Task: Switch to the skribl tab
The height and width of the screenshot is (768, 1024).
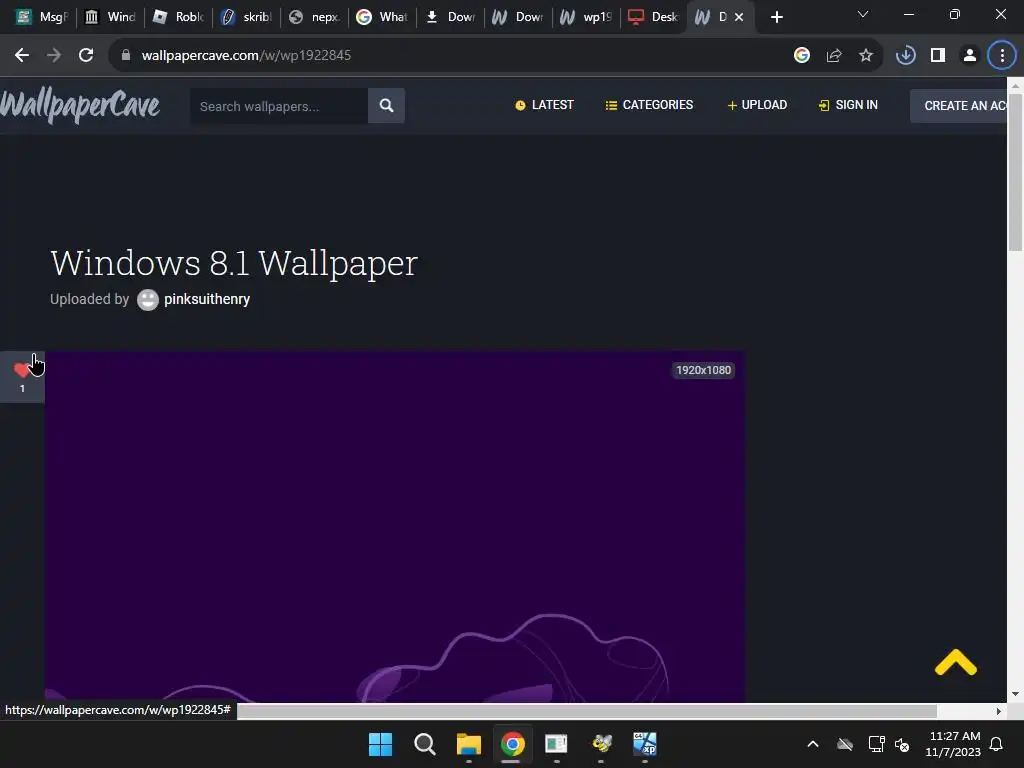Action: tap(246, 17)
